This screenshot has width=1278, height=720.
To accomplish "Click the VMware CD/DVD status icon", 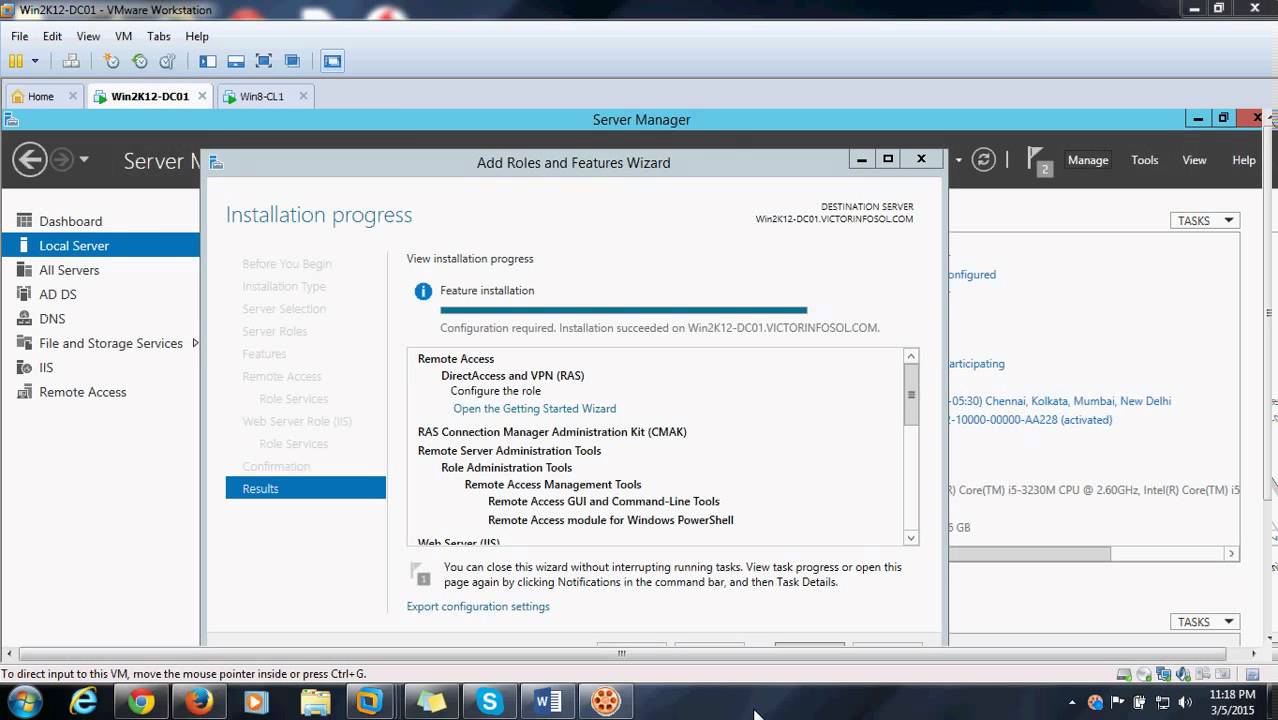I will tap(1144, 675).
